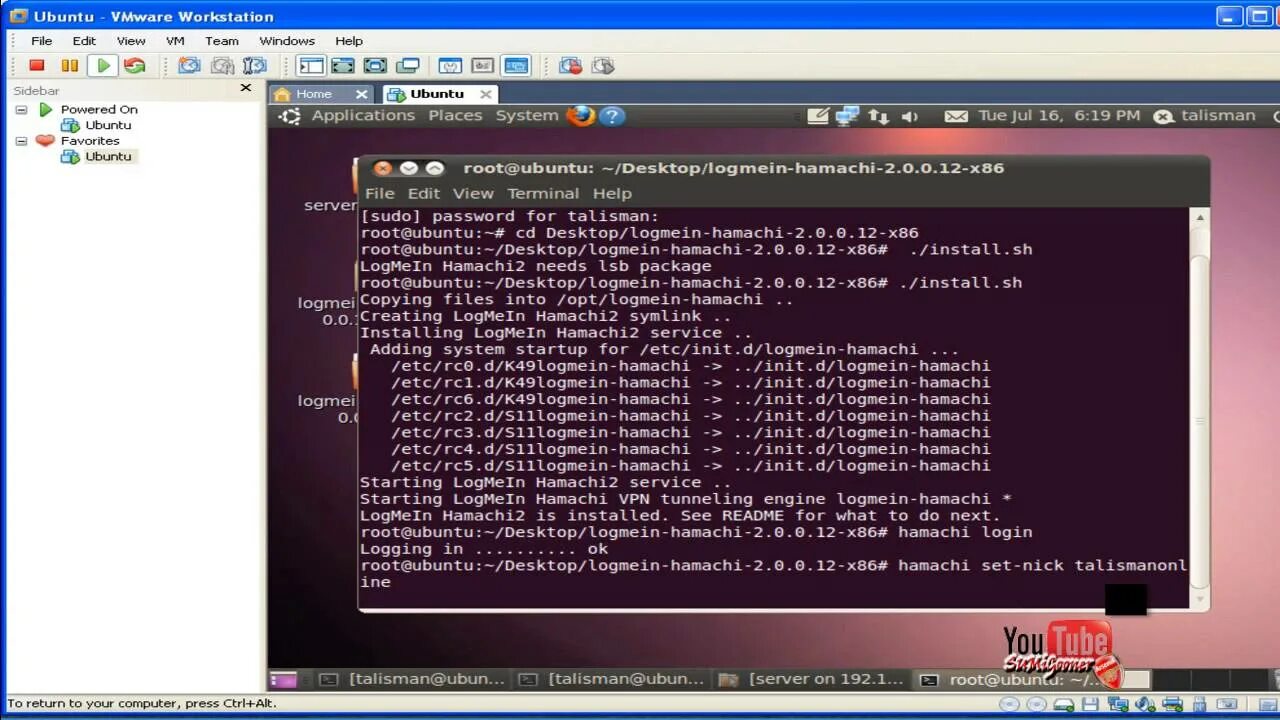Open the VM menu

[x=175, y=41]
